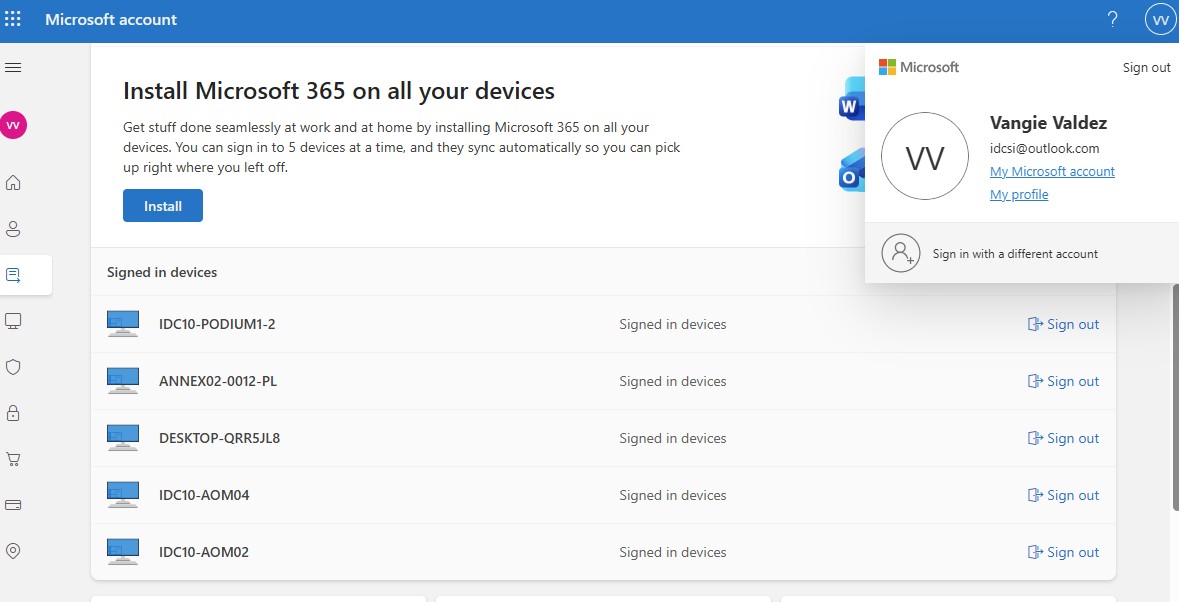Click the monitor icon for ANNEX02-0012-PL
Screen dimensions: 1179x602
pyautogui.click(x=123, y=381)
